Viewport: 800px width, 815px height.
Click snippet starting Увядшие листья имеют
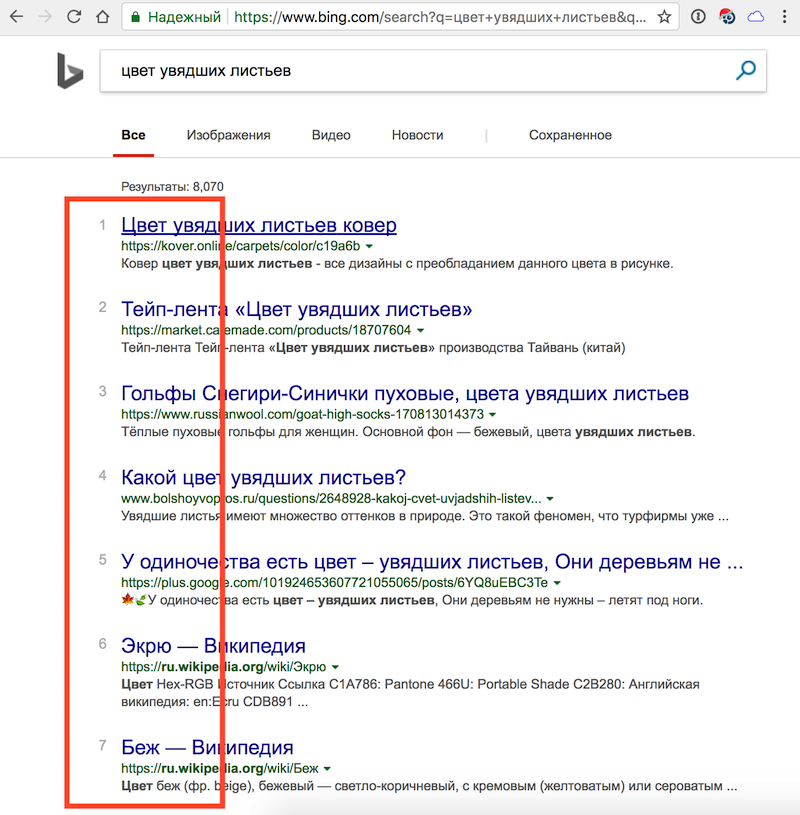(x=425, y=516)
